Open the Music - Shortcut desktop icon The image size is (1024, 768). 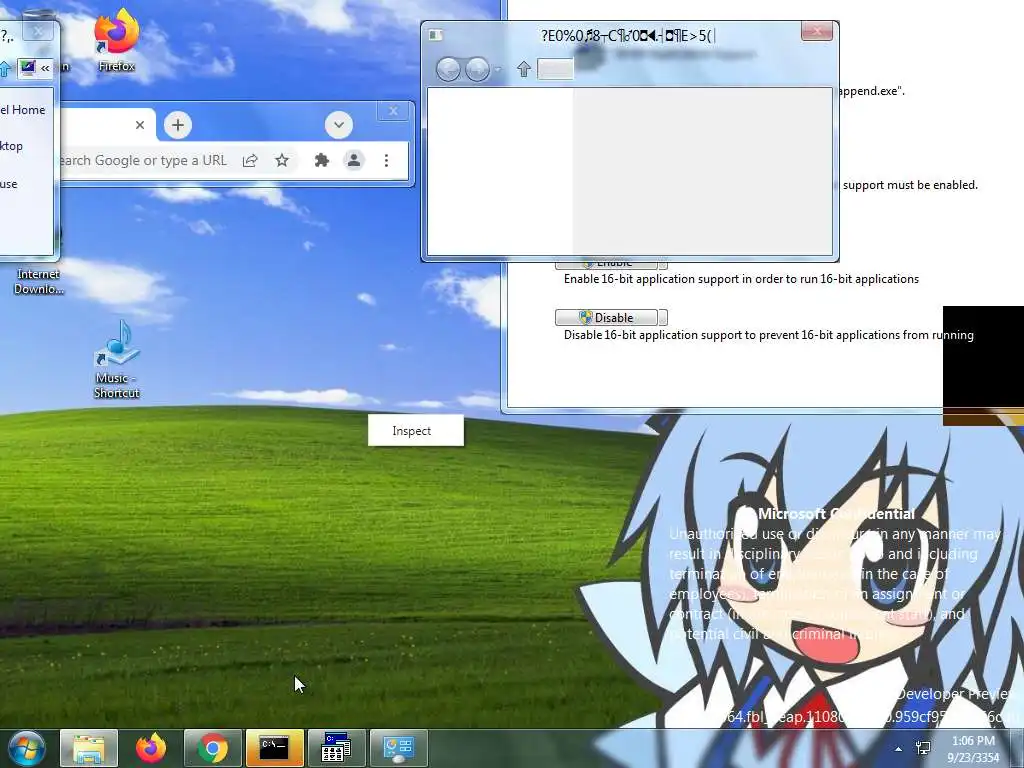point(116,359)
